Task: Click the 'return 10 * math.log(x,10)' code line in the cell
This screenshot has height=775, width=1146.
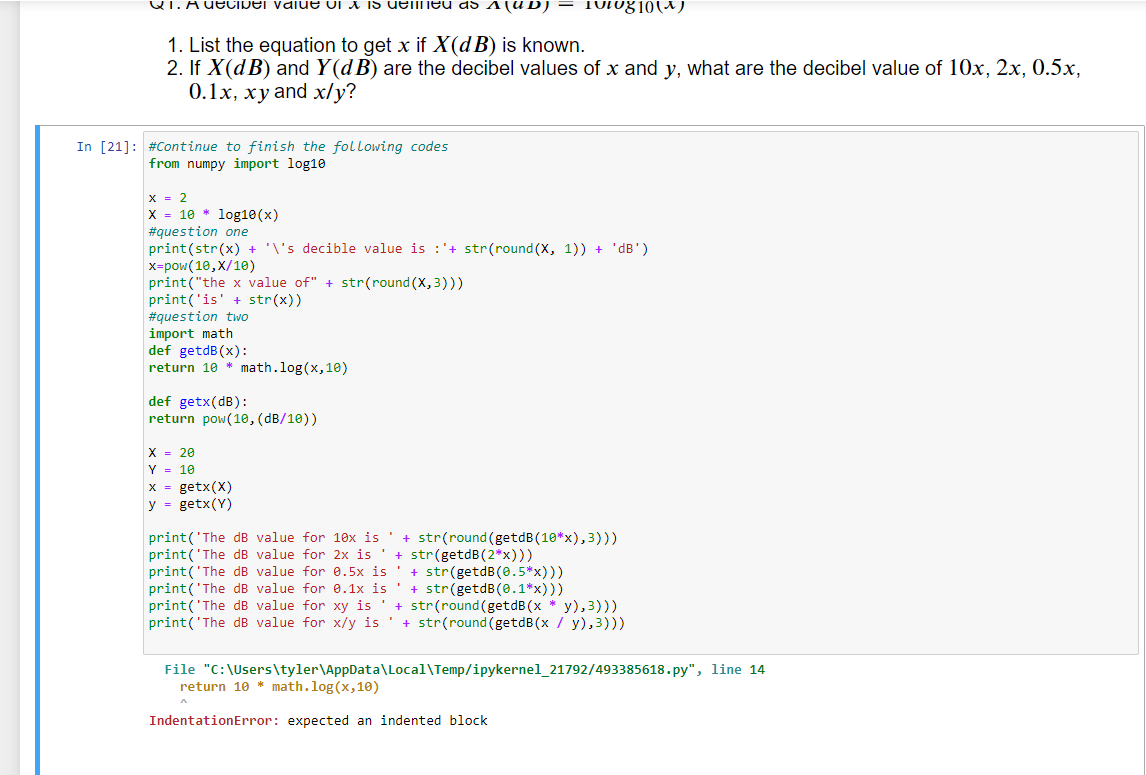Action: pos(248,368)
